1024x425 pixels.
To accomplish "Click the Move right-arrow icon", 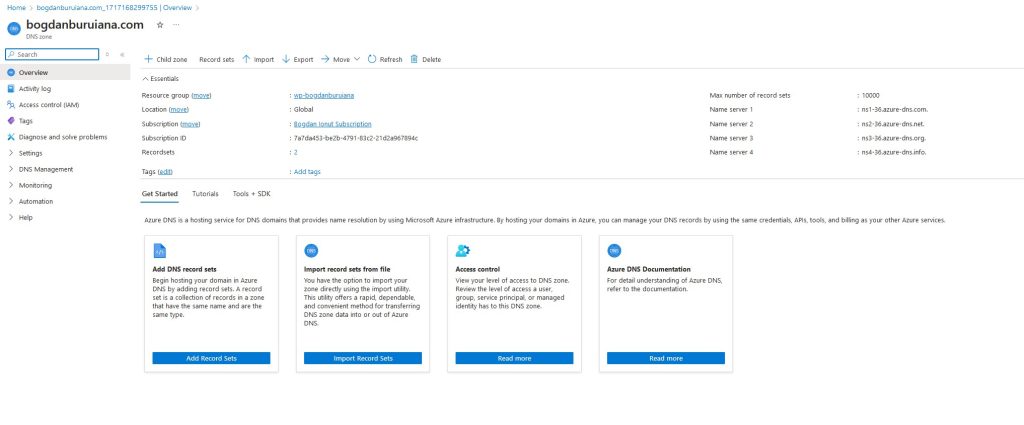I will click(325, 59).
